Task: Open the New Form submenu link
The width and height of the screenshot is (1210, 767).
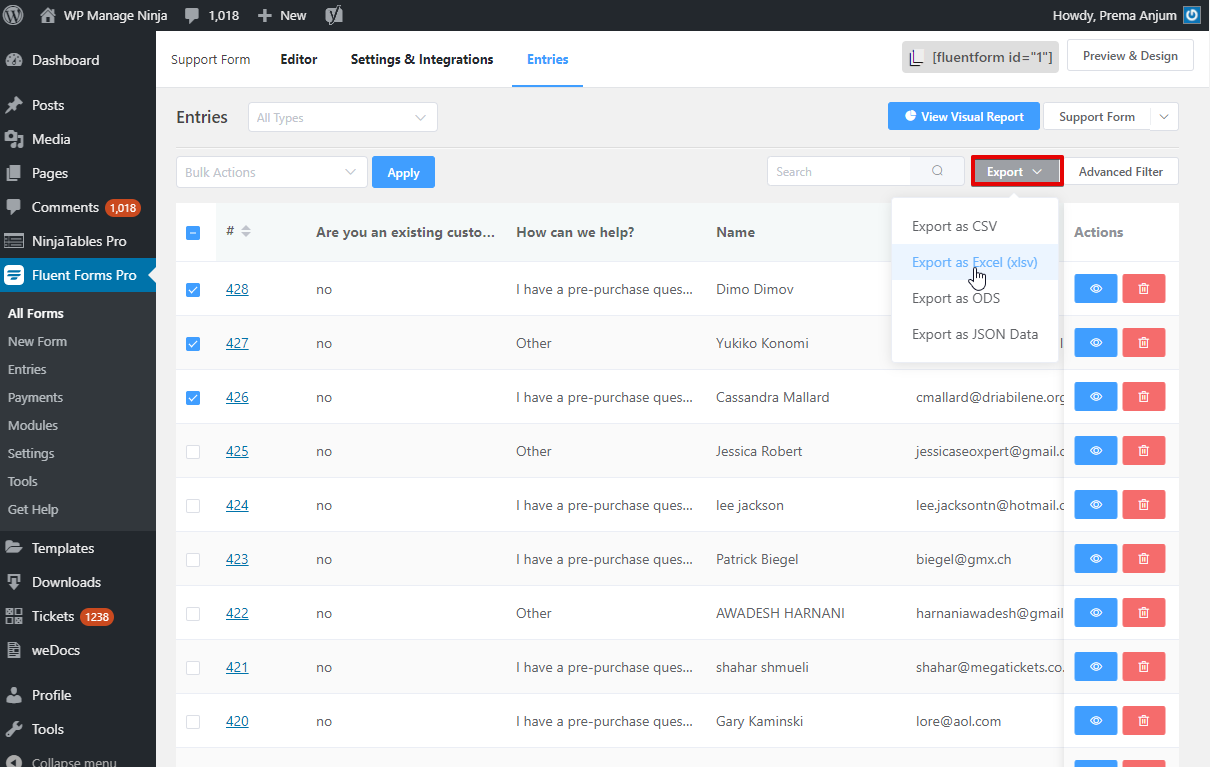Action: (37, 341)
